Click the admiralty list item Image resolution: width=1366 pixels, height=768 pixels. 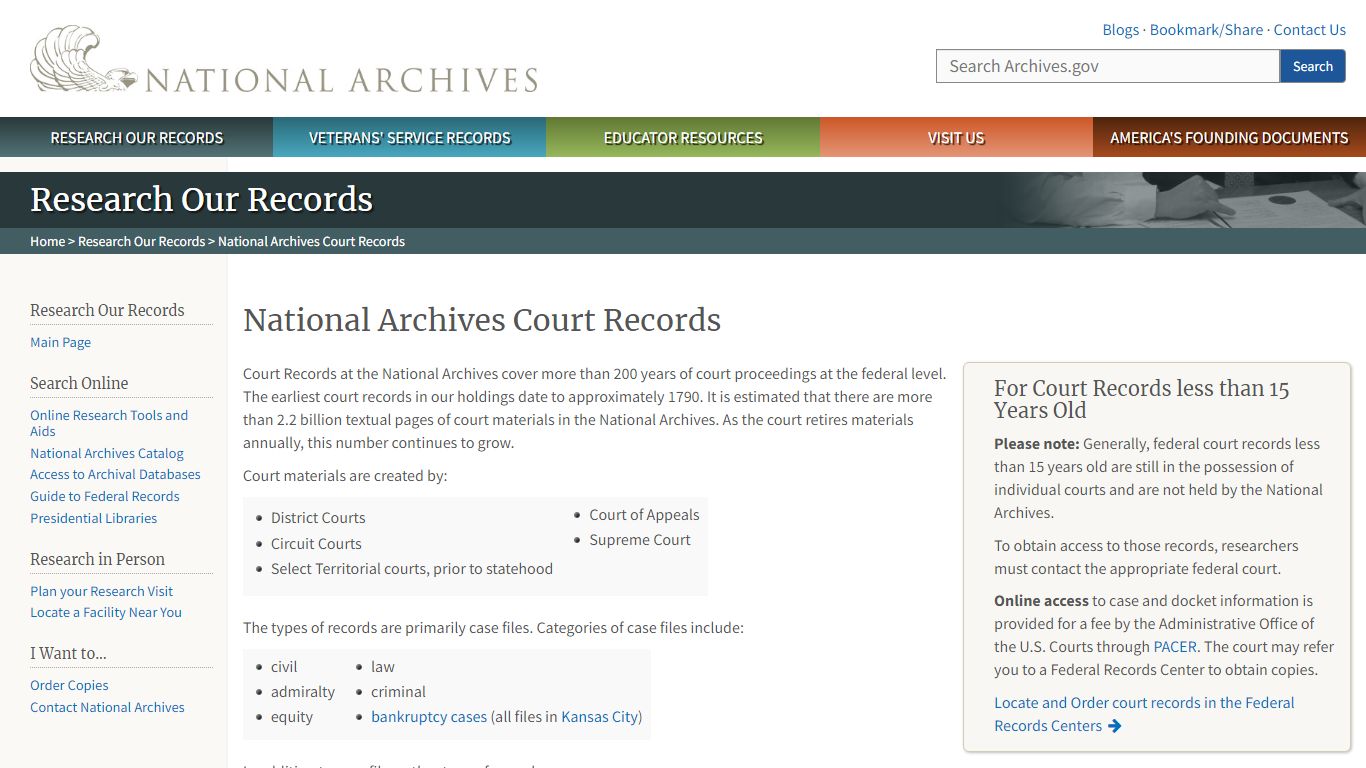(x=303, y=692)
